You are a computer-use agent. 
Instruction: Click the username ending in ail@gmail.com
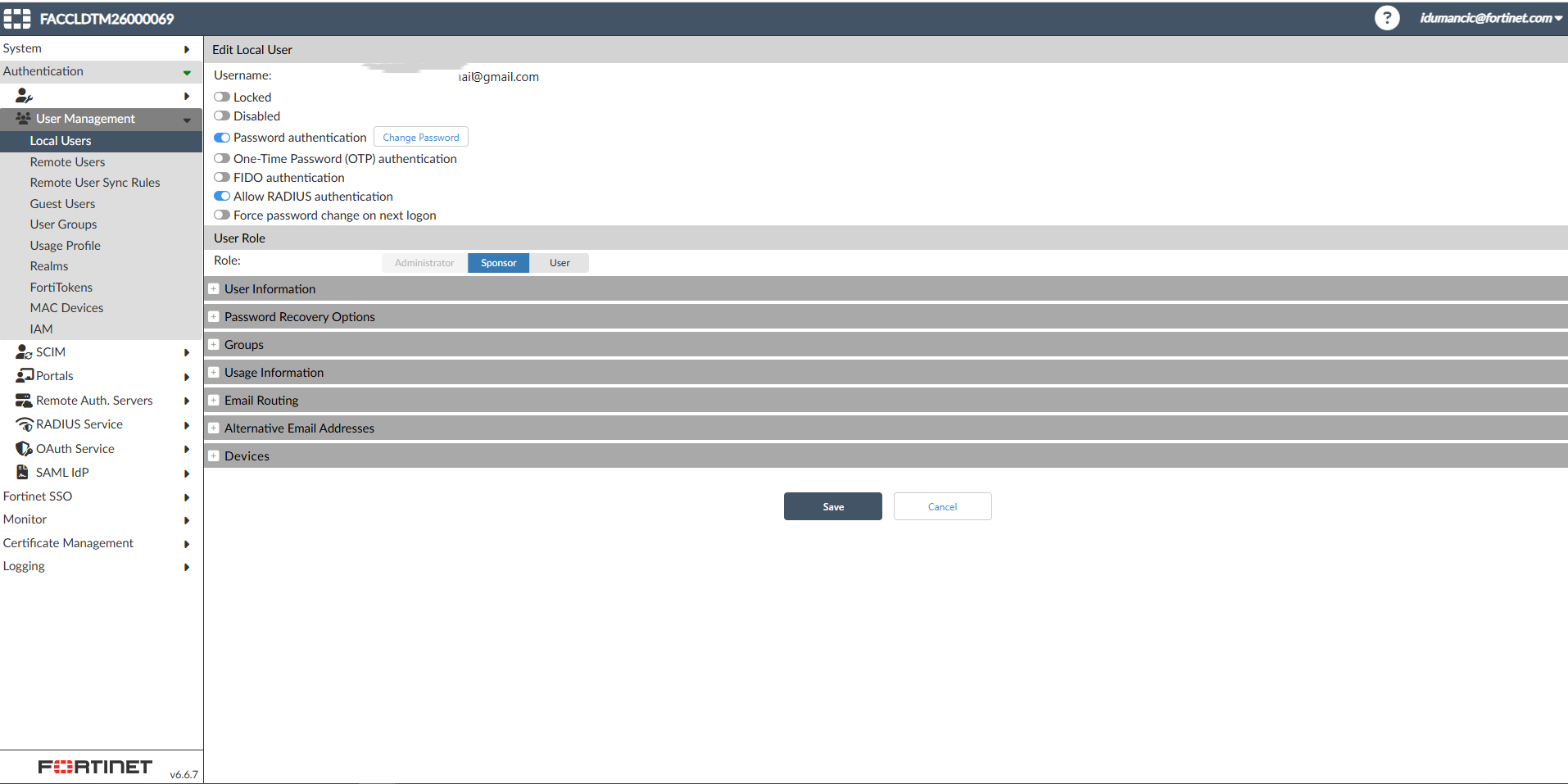(499, 77)
